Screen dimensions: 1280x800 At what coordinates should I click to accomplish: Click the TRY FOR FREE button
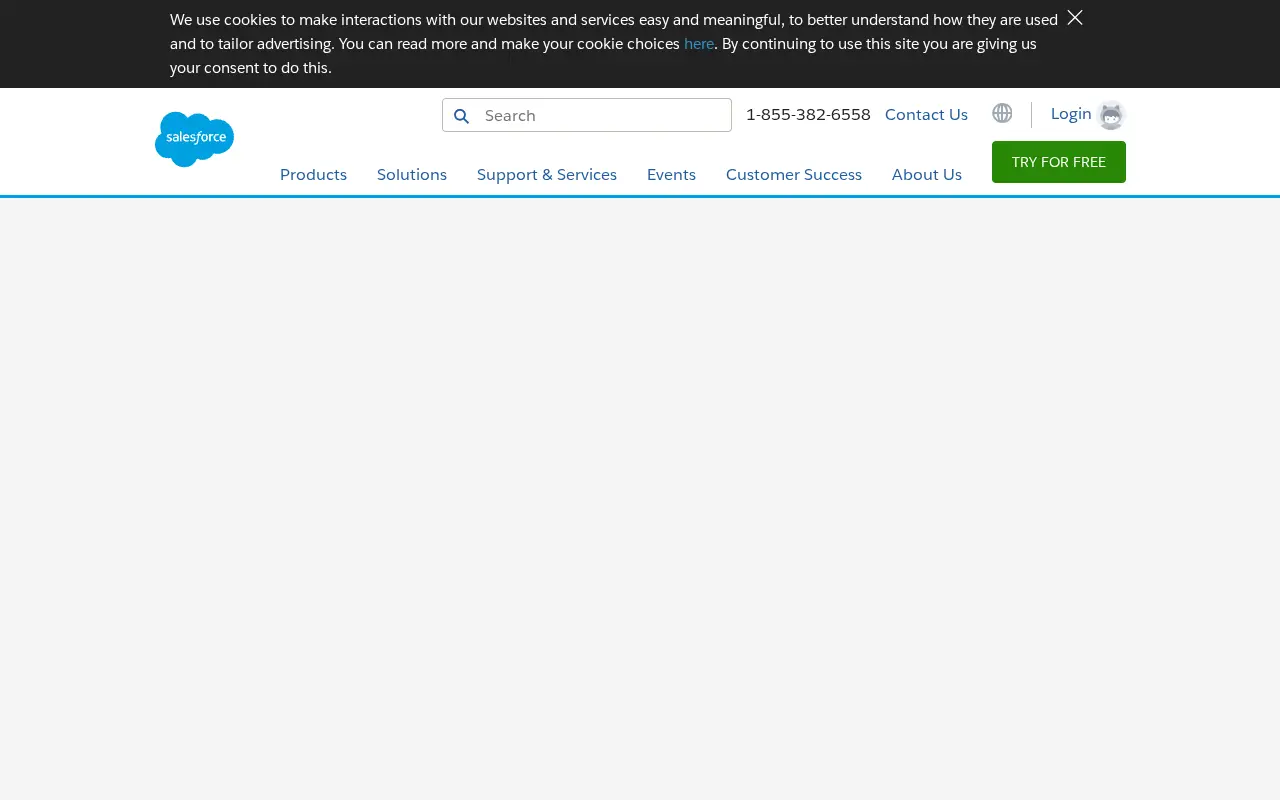coord(1059,162)
